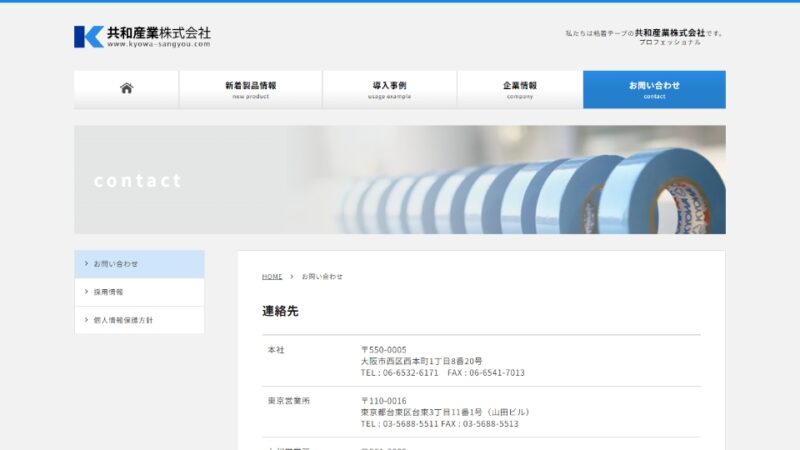Screen dimensions: 800x450
Task: Click the HOME breadcrumb link
Action: [x=272, y=277]
